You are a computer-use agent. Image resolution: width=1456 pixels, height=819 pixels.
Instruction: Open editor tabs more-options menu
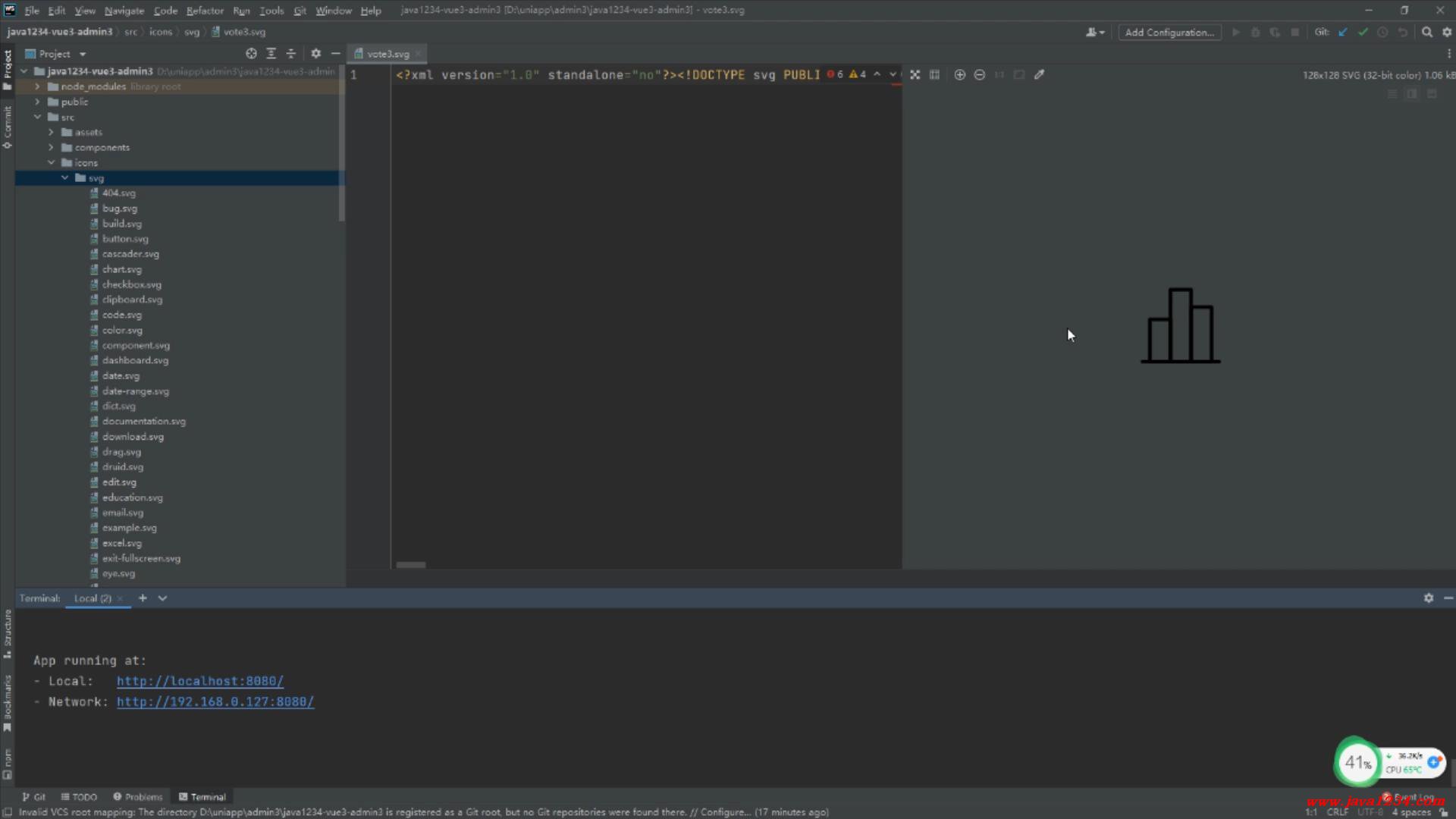[1448, 54]
